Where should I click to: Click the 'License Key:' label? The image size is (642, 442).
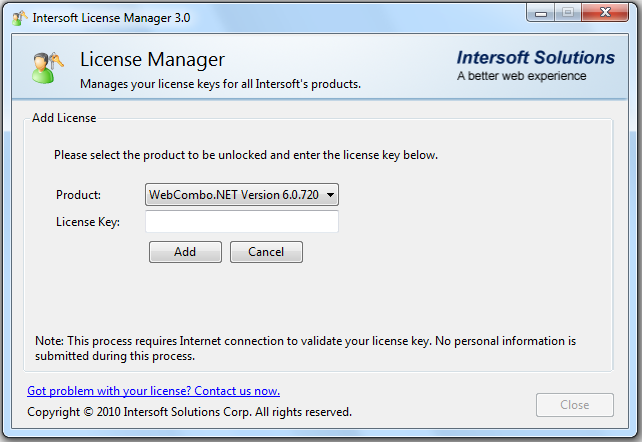pyautogui.click(x=88, y=221)
